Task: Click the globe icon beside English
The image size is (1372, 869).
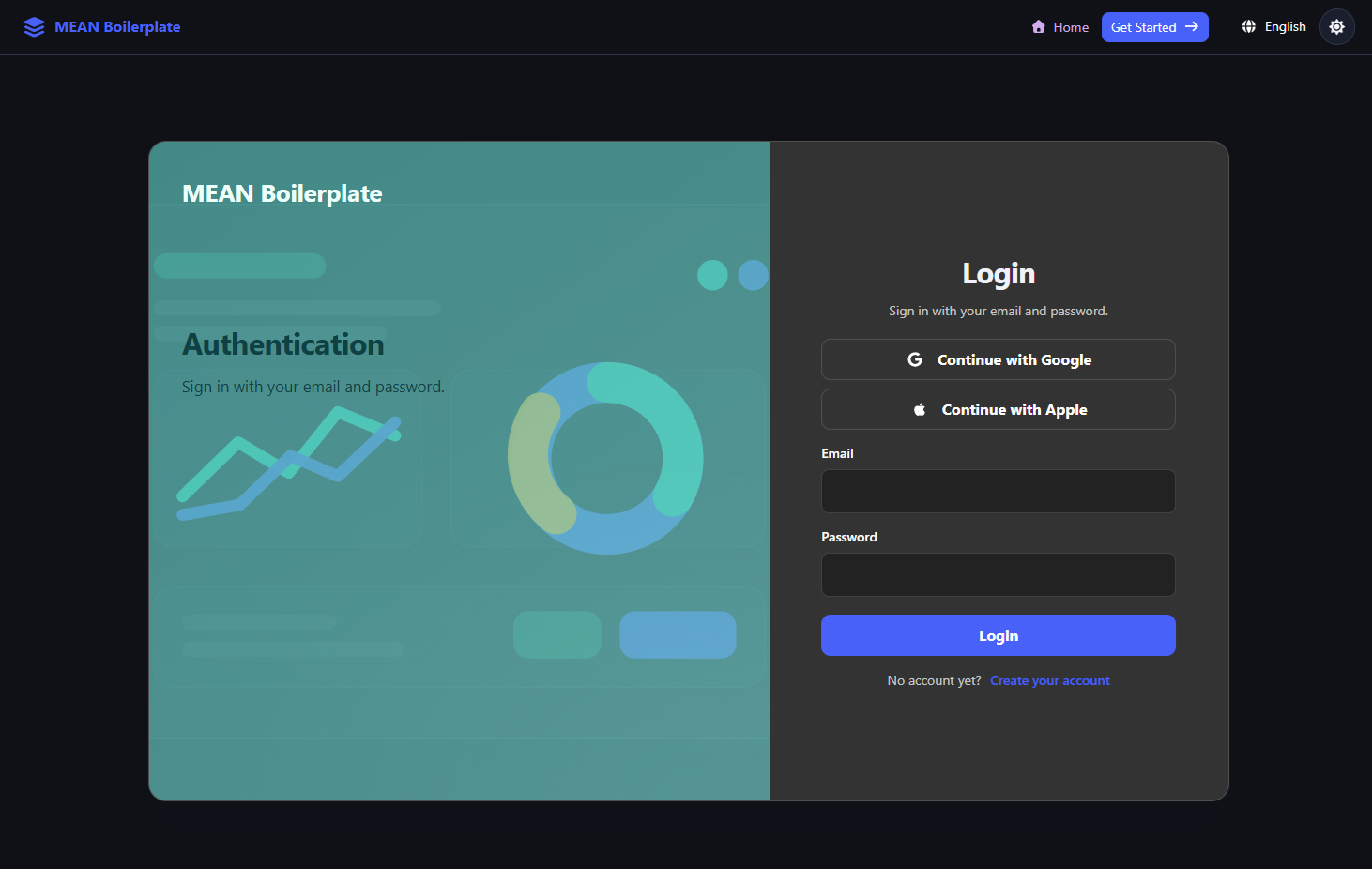Action: coord(1248,26)
